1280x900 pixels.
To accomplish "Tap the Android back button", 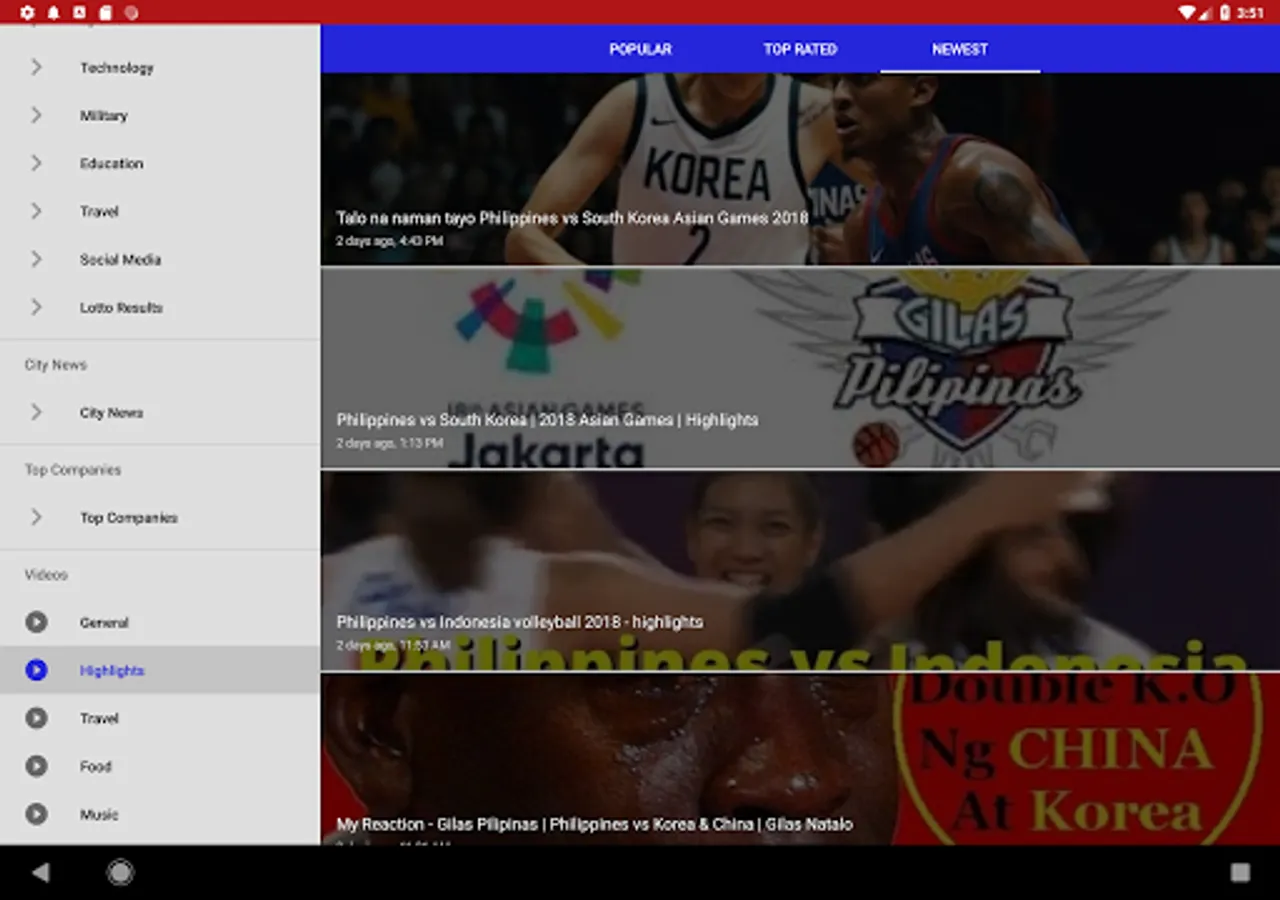I will 40,872.
